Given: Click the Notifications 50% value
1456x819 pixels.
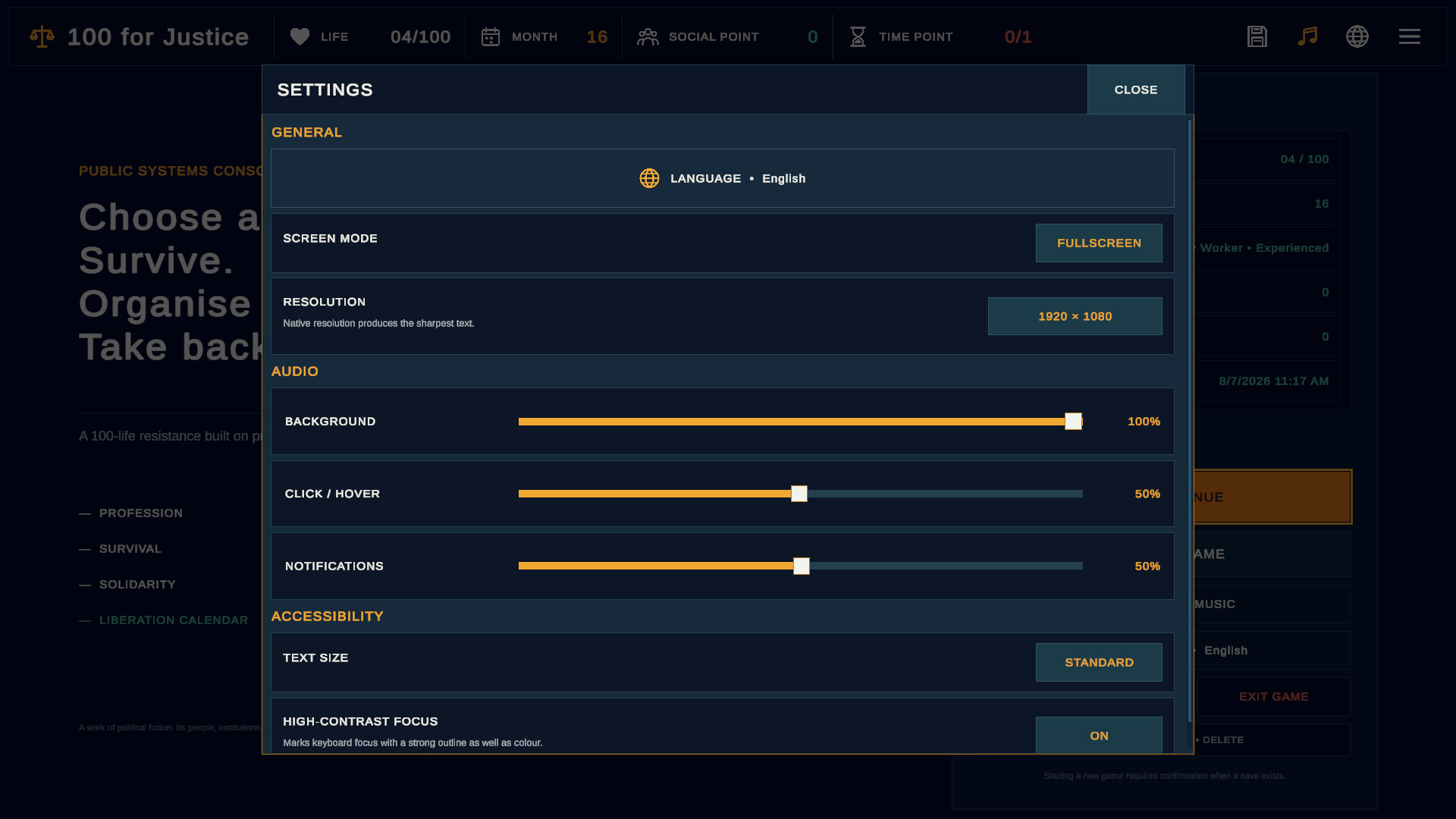Looking at the screenshot, I should (x=1147, y=566).
